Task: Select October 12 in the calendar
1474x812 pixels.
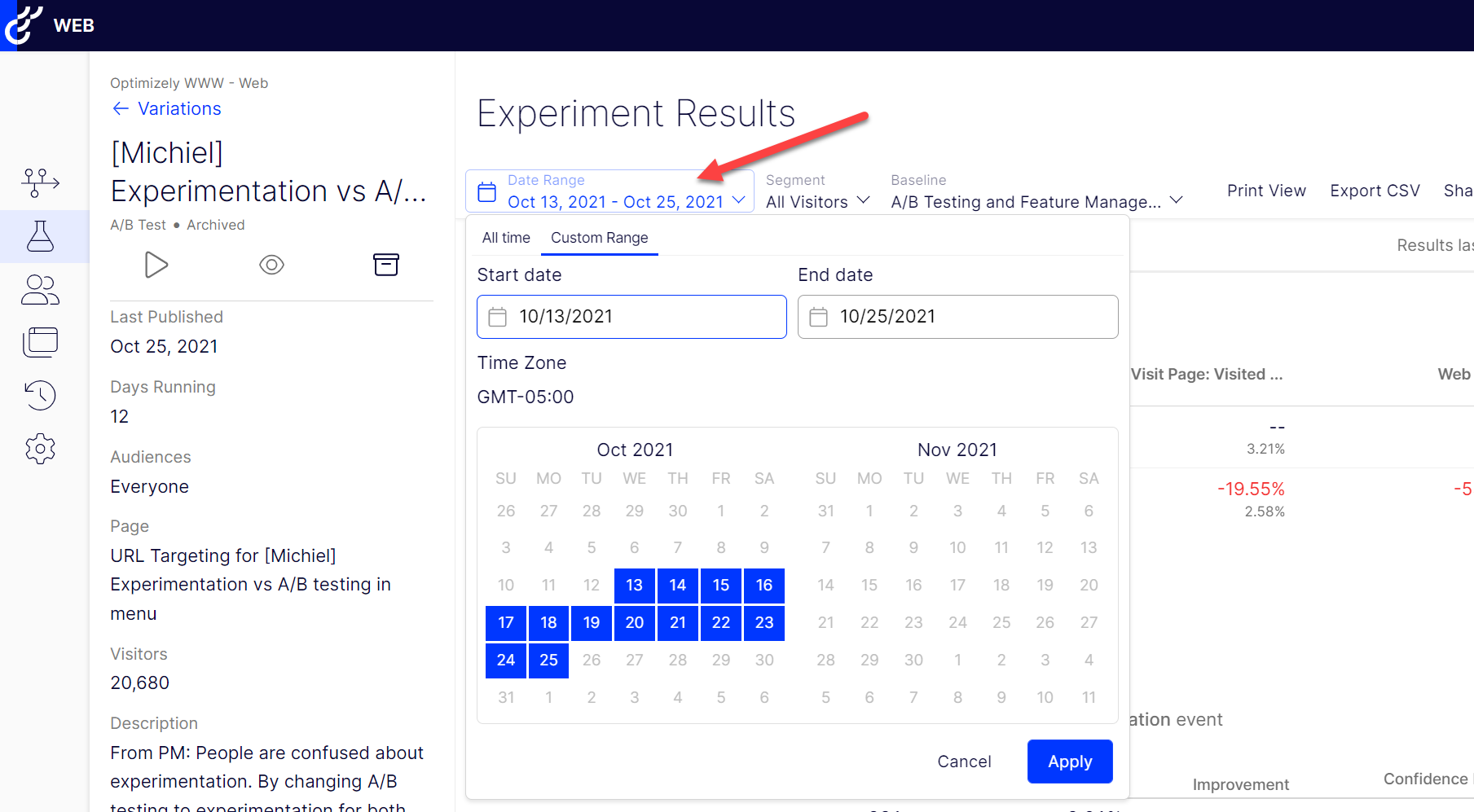Action: (592, 586)
